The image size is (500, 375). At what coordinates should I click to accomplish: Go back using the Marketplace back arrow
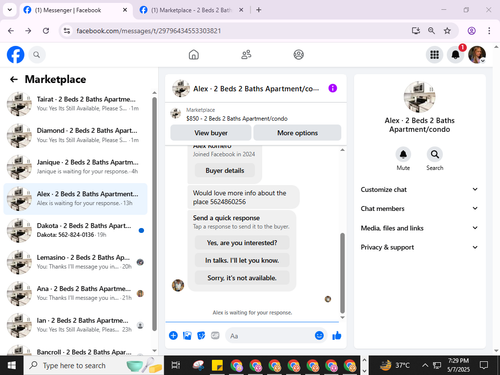pos(14,79)
